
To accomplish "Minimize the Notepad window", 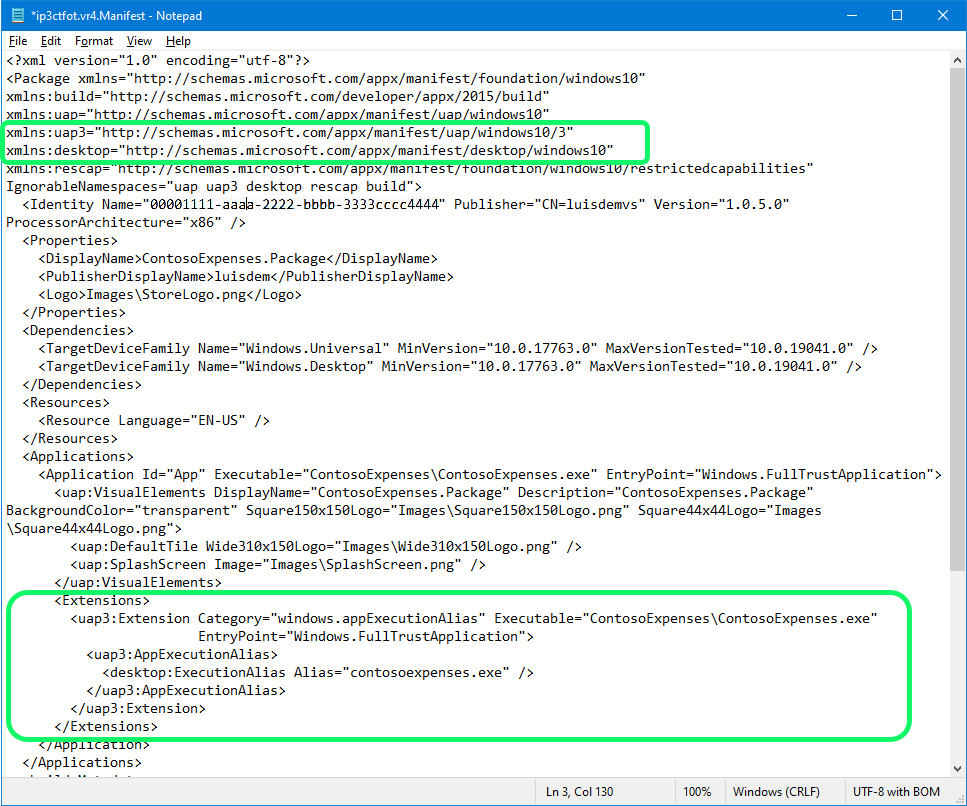I will 852,15.
